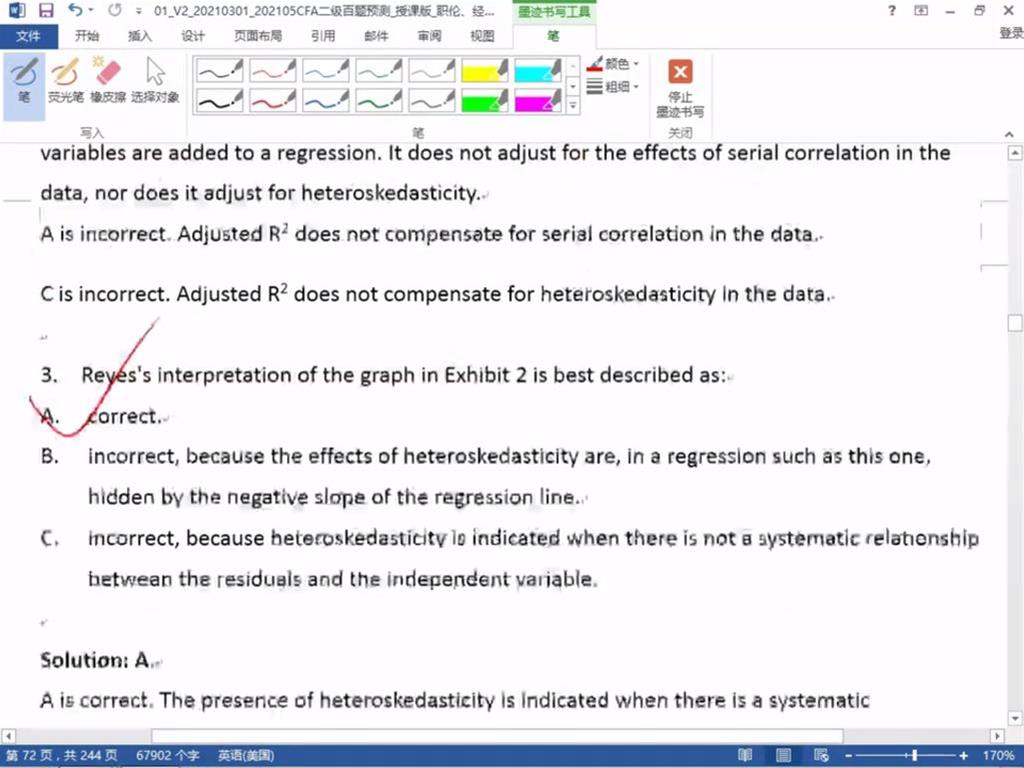
Task: Click Stop Inking (停止墨迹书写) button
Action: tap(680, 86)
